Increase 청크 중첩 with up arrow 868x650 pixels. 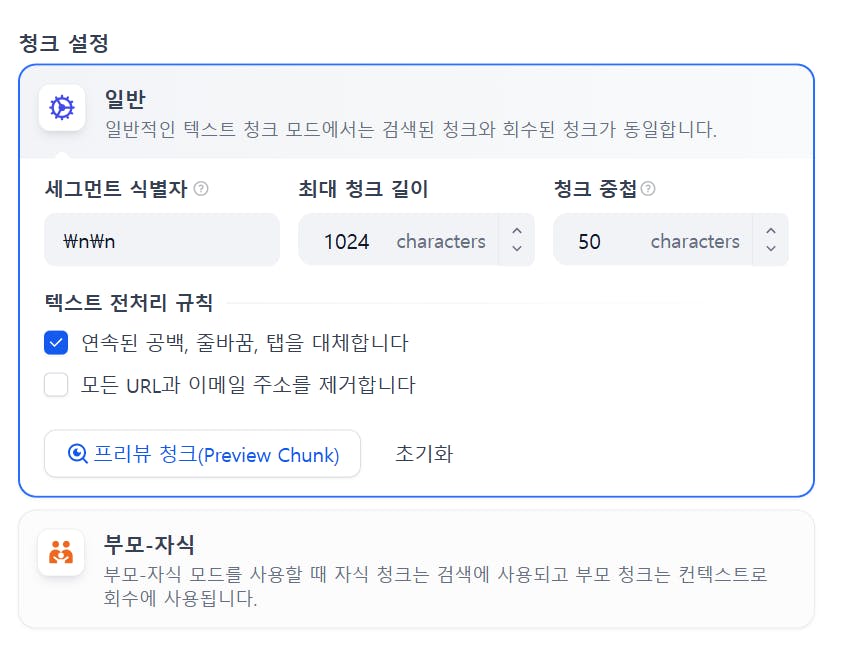771,232
